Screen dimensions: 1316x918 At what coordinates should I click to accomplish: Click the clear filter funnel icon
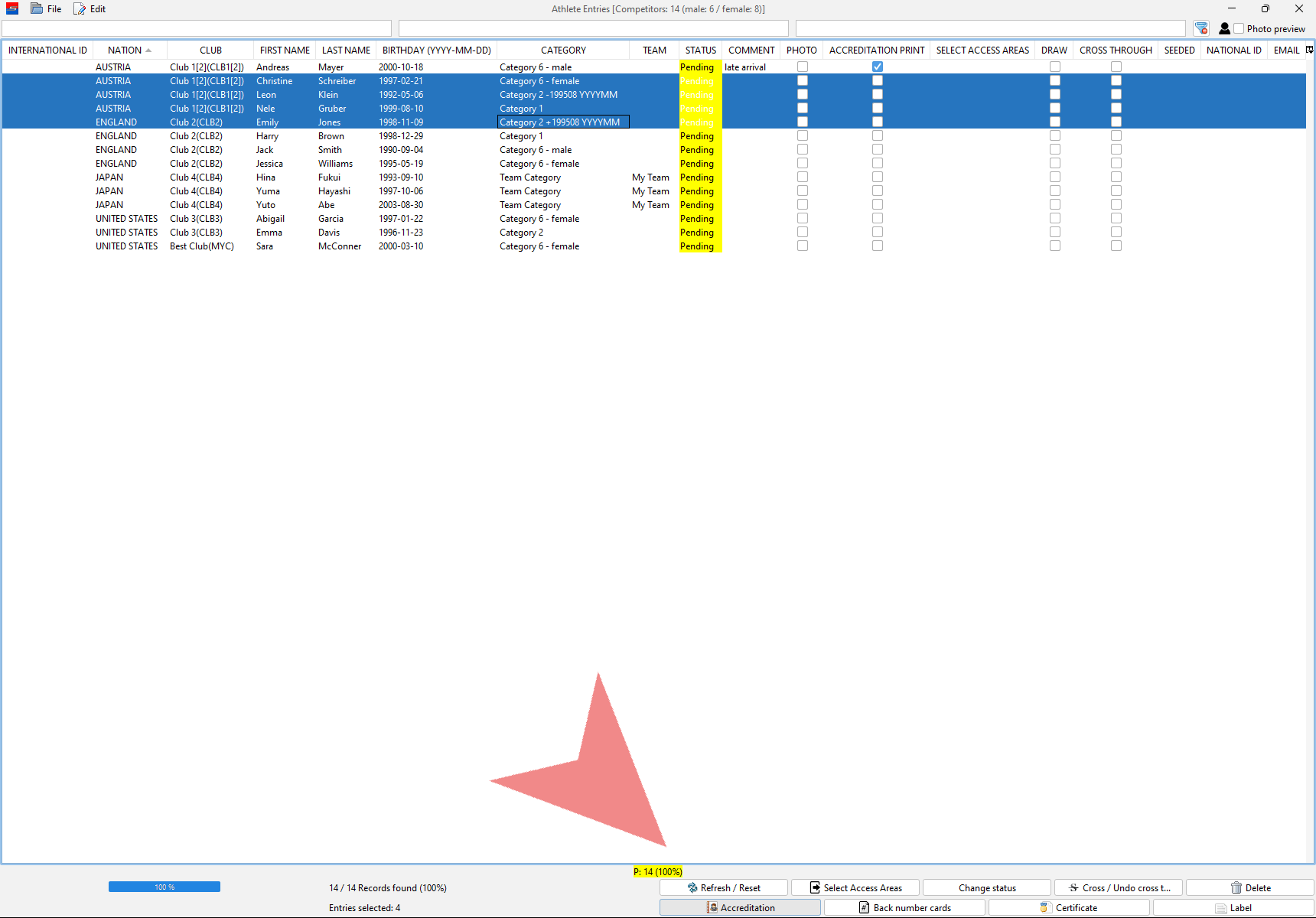coord(1201,28)
